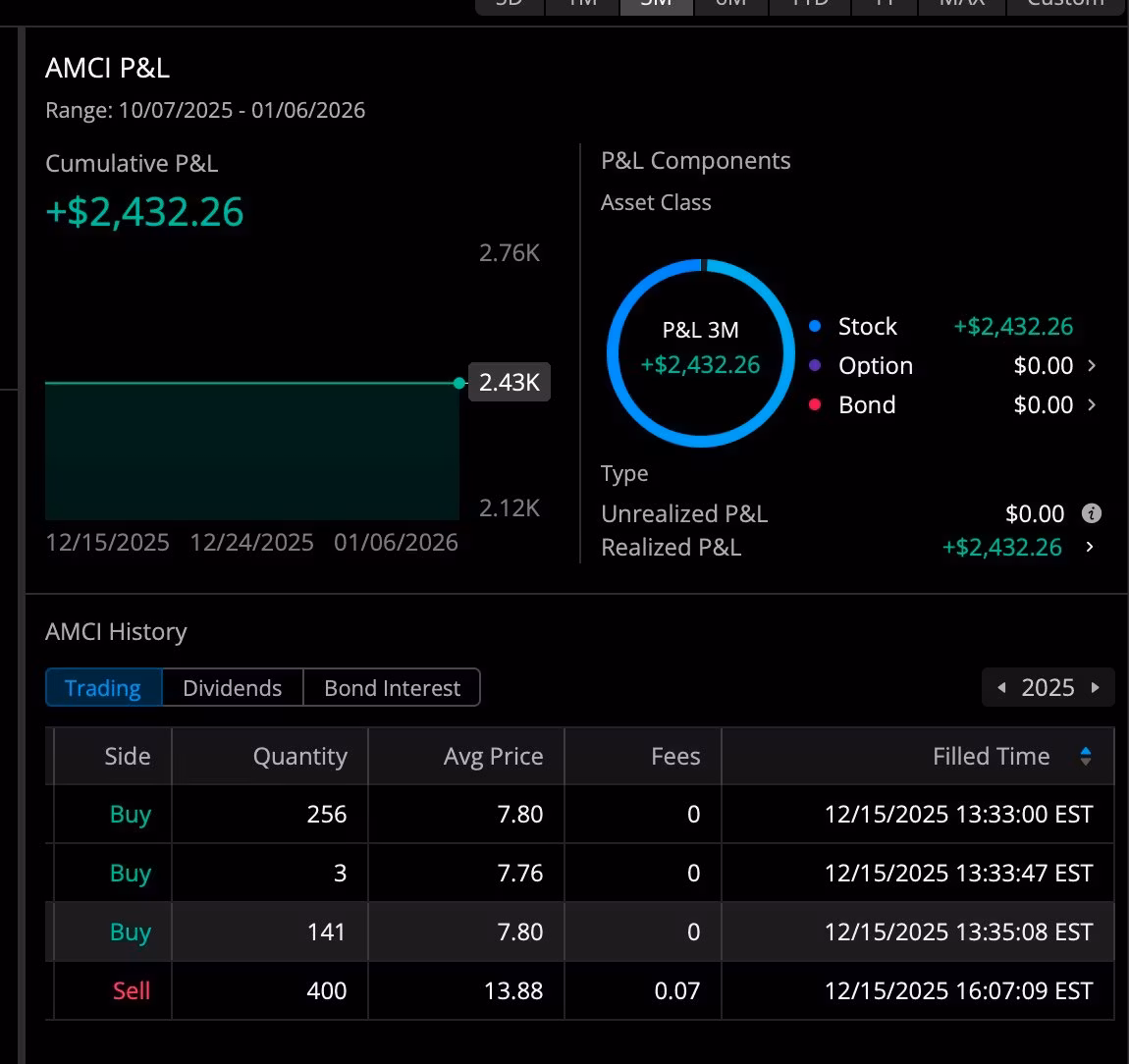Go to previous year with left arrow
1129x1064 pixels.
click(x=1001, y=687)
